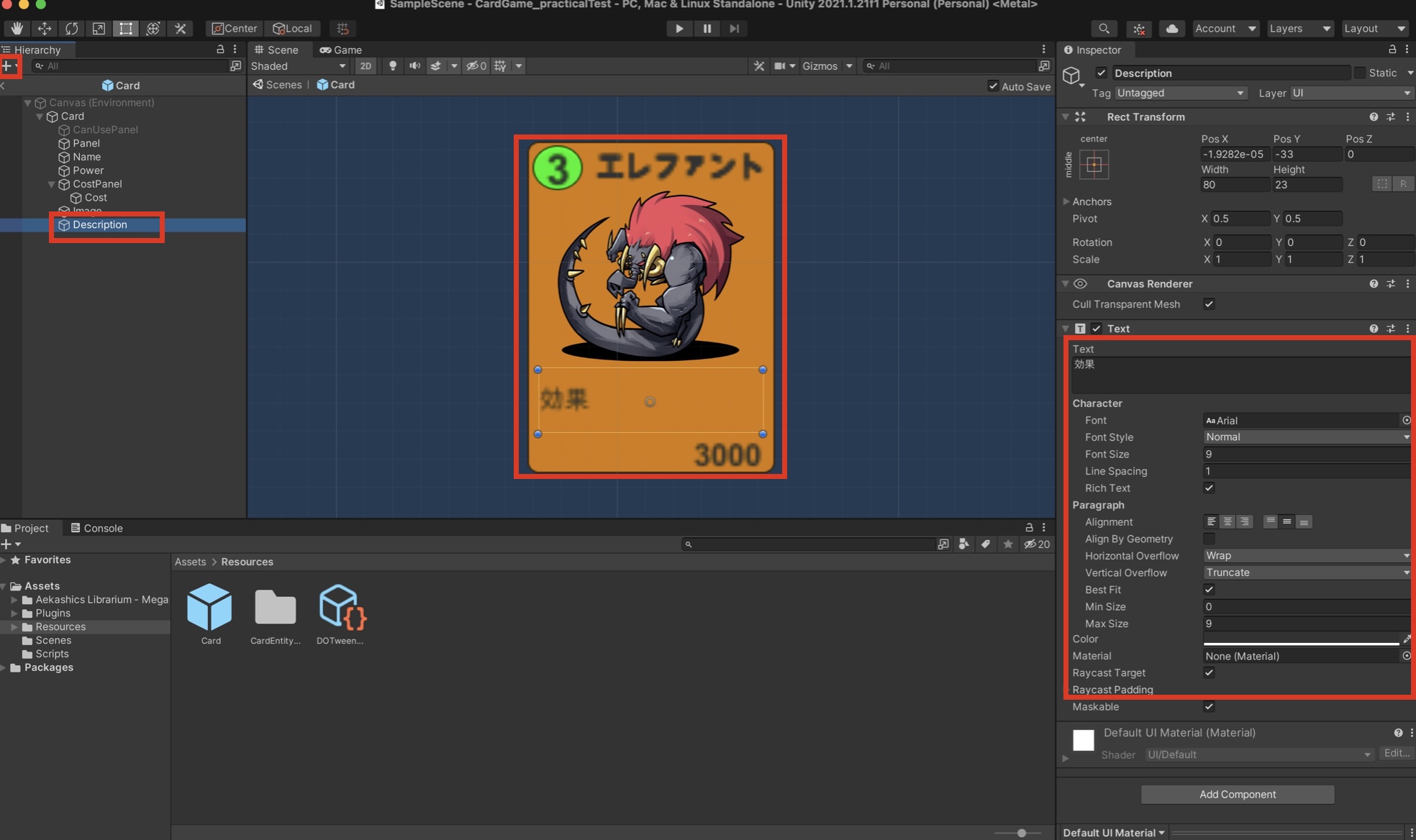
Task: Click the Add Component button
Action: [1237, 794]
